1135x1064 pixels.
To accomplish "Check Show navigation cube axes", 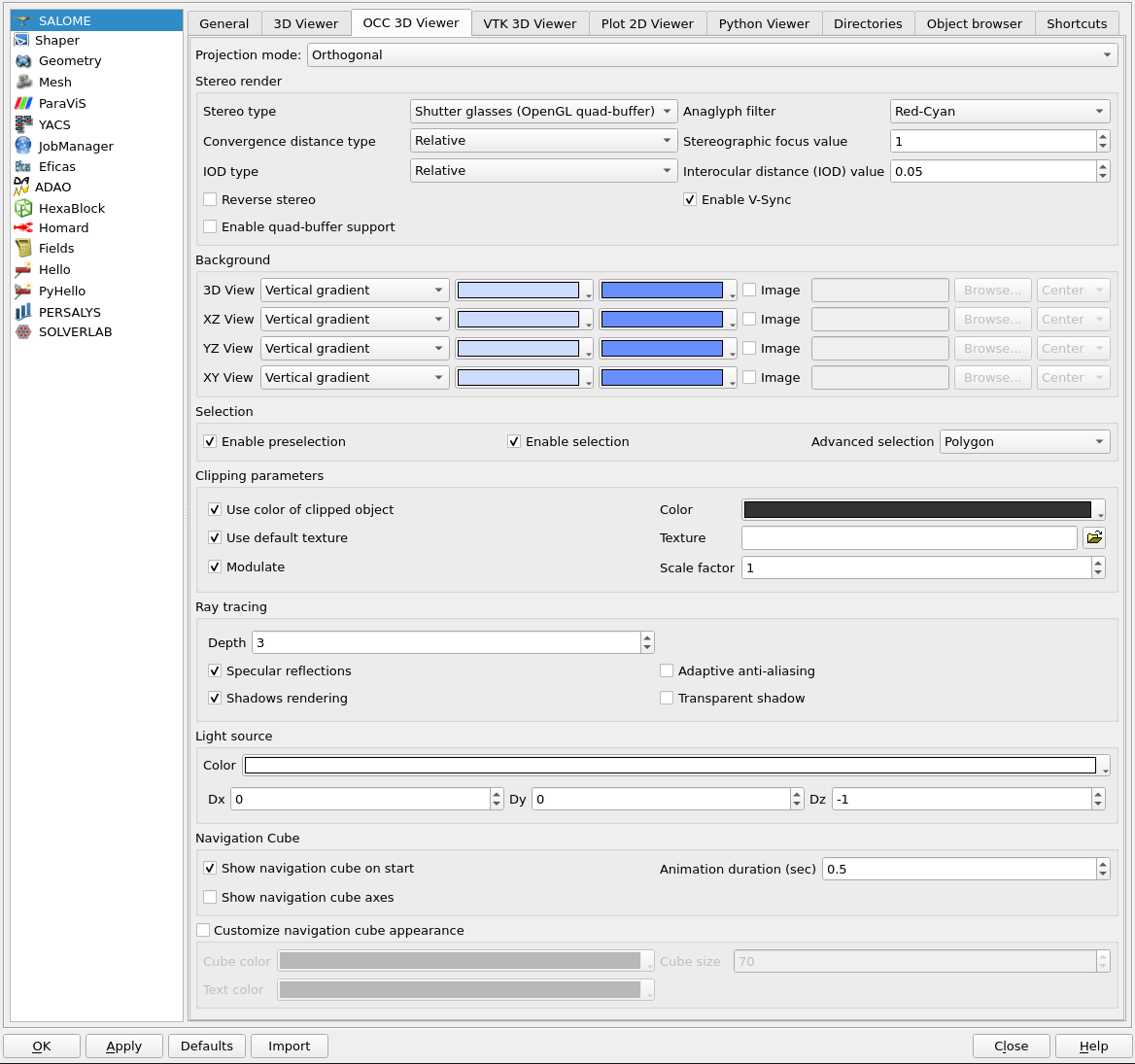I will coord(210,898).
